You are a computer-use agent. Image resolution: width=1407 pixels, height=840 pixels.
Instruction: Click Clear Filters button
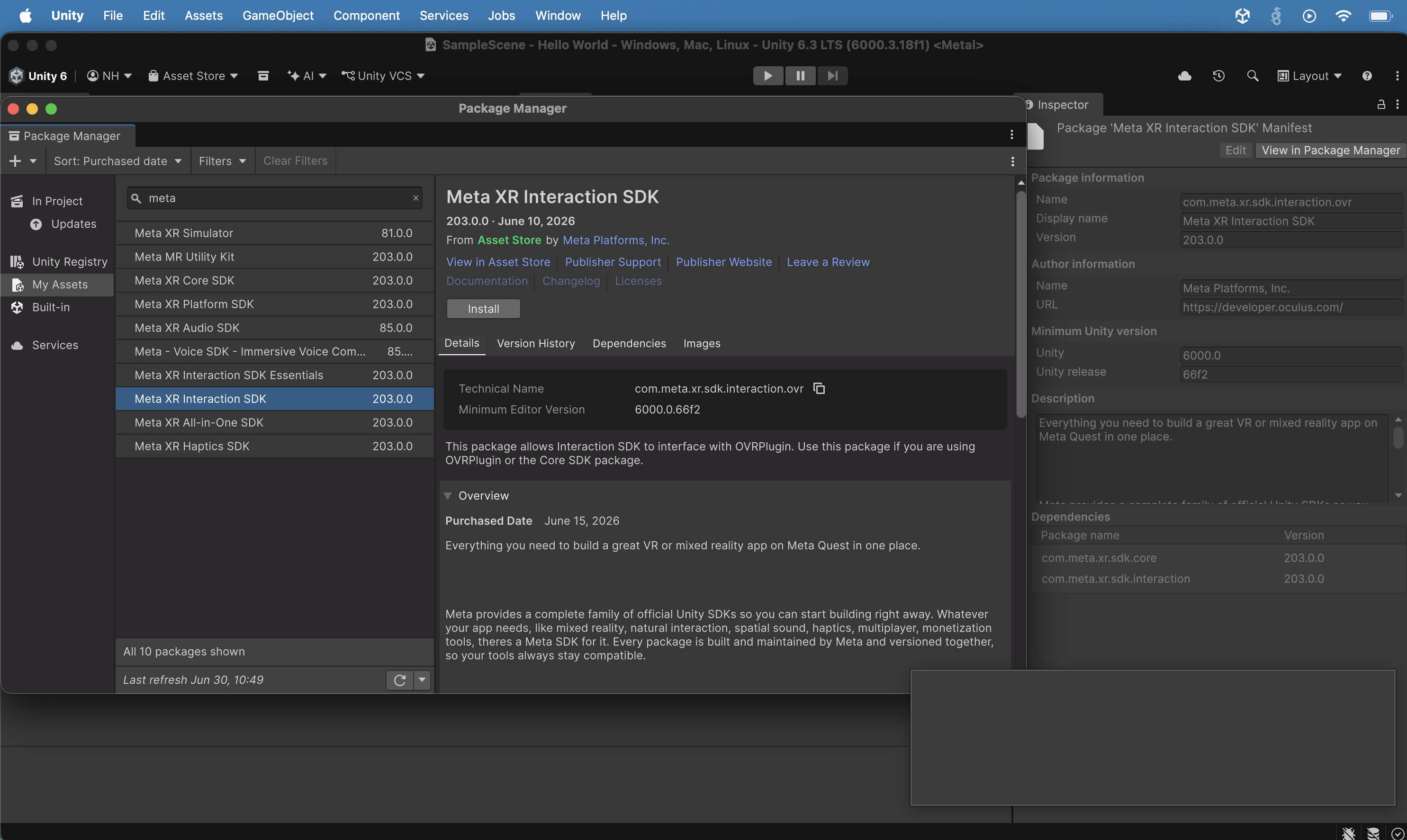coord(295,161)
